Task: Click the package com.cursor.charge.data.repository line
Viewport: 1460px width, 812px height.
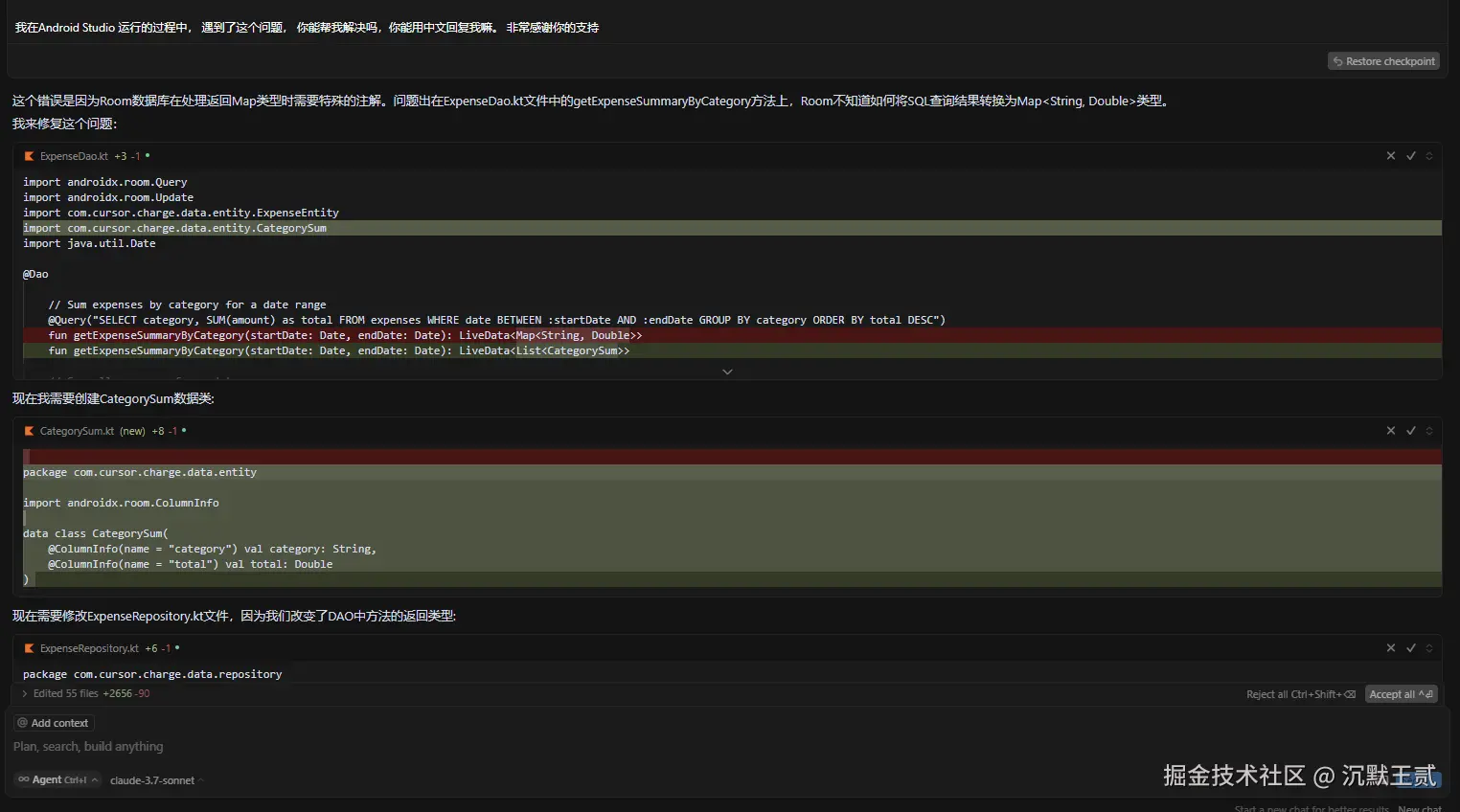Action: (x=152, y=674)
